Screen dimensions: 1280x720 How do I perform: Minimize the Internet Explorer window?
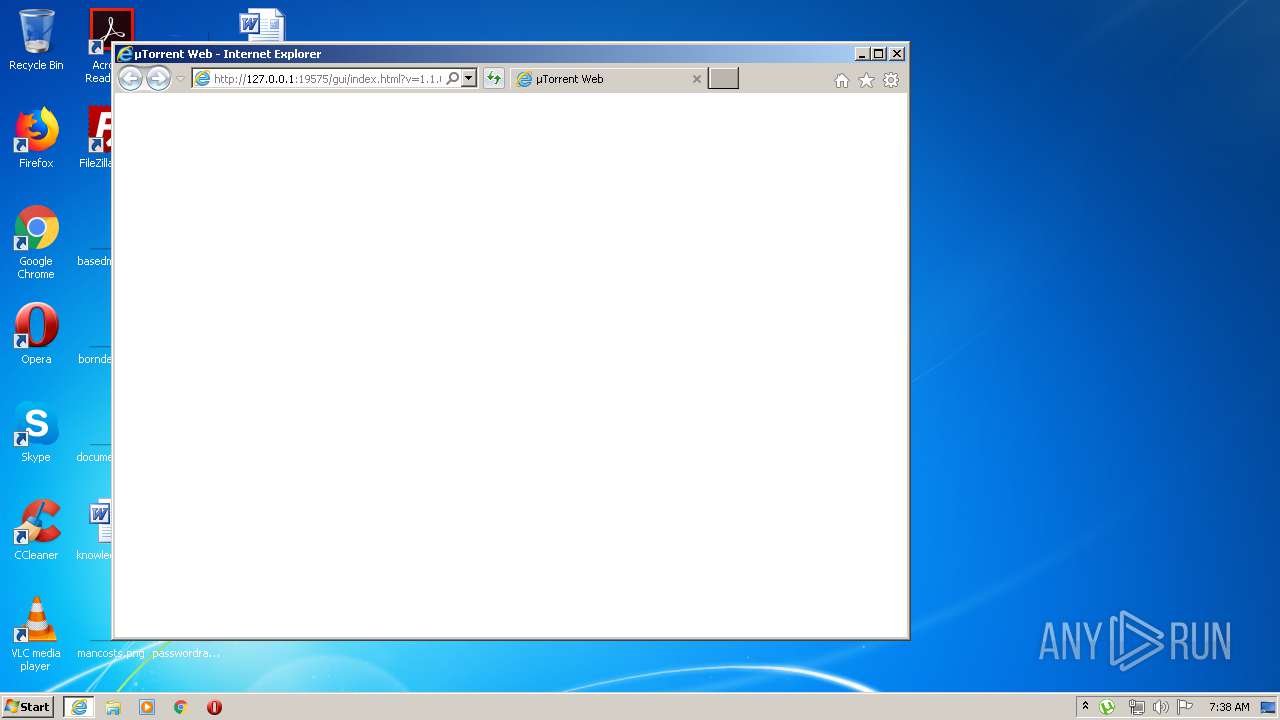862,54
